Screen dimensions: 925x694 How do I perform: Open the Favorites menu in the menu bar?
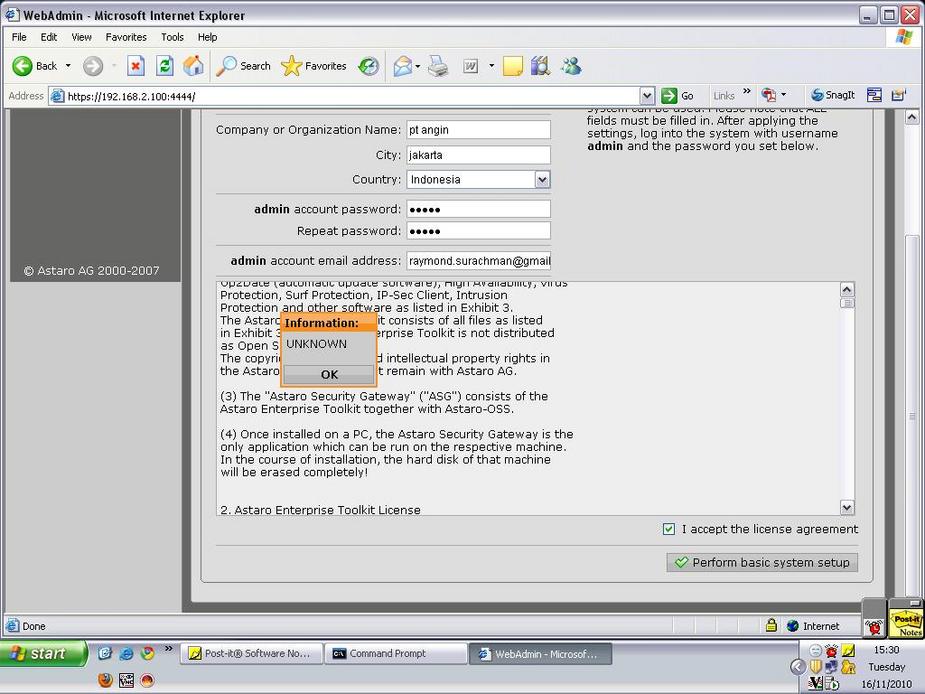[126, 37]
